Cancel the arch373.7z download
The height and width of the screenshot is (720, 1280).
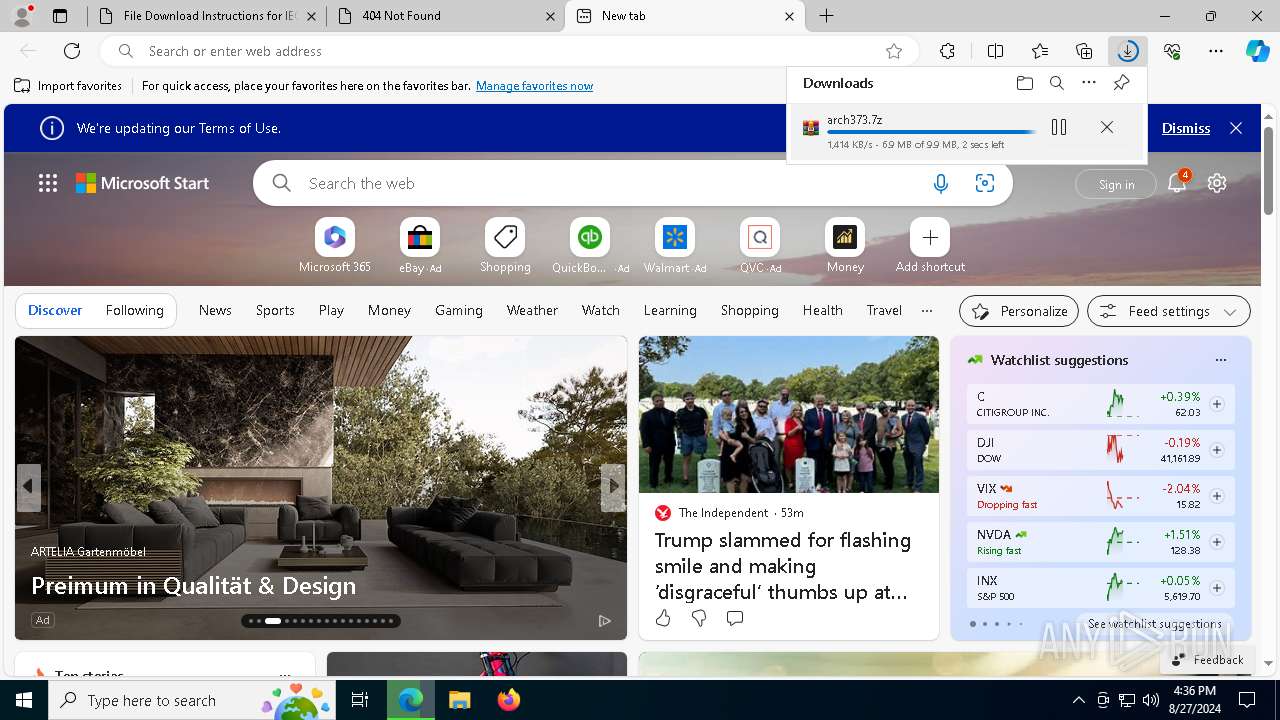(1107, 127)
